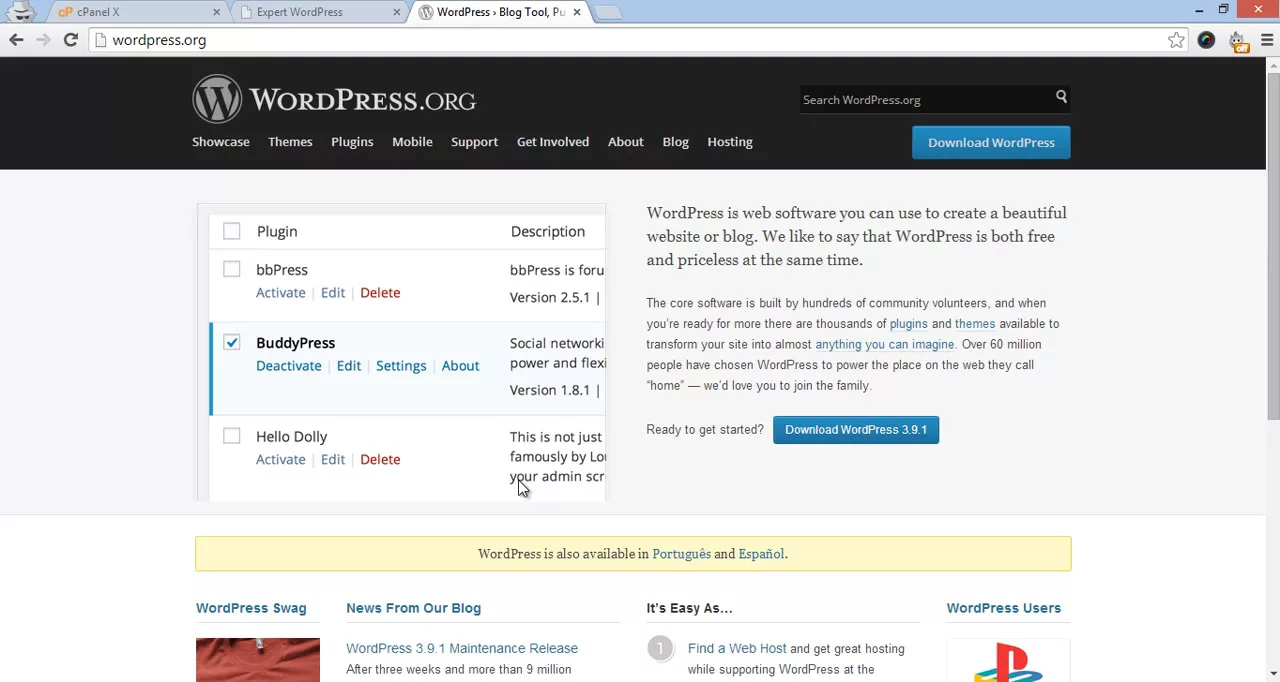Open the Chrome menu icon
1280x682 pixels.
click(1267, 40)
